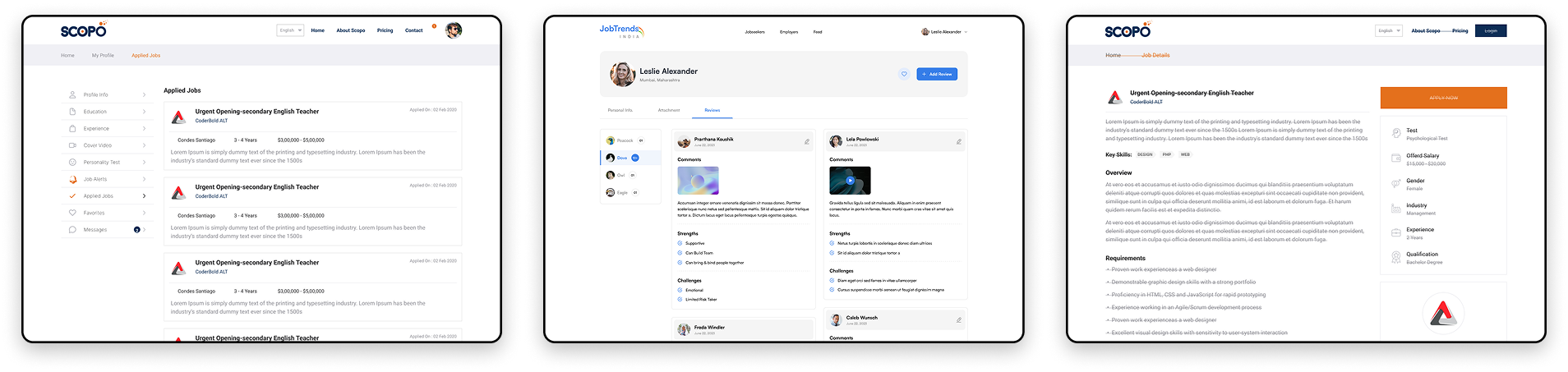Image resolution: width=1568 pixels, height=372 pixels.
Task: Edit Prarthana Kaushik review pencil icon
Action: (x=807, y=141)
